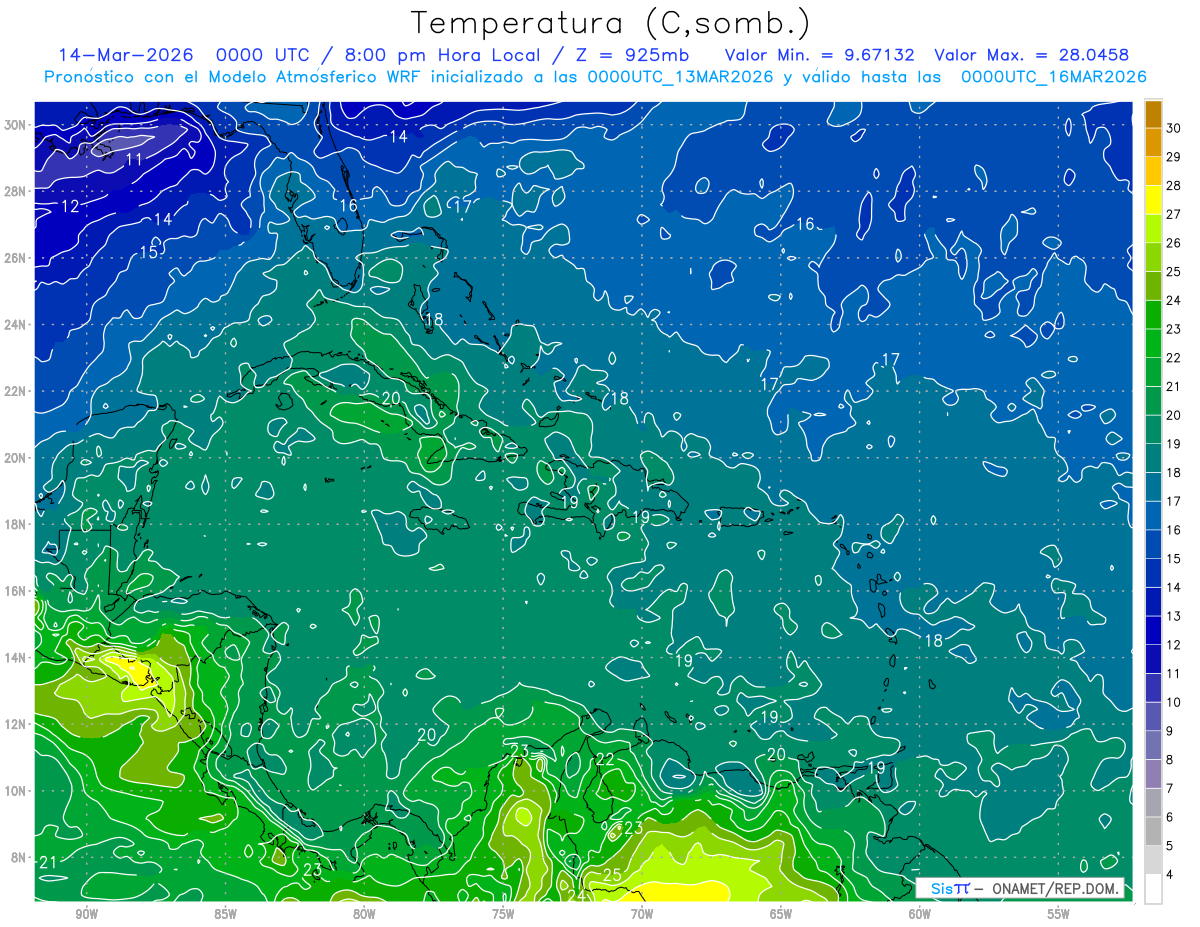The width and height of the screenshot is (1200, 927).
Task: Click the '60W' longitude label
Action: (x=920, y=915)
